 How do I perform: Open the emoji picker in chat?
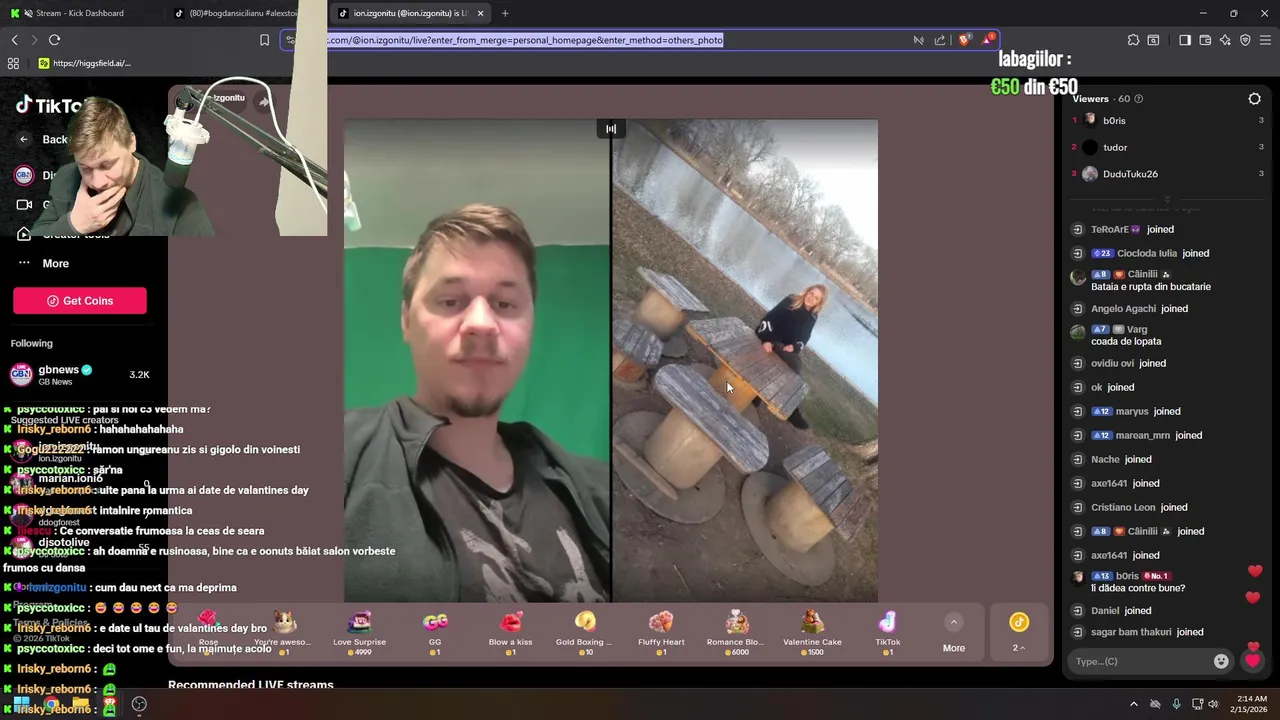(x=1221, y=661)
